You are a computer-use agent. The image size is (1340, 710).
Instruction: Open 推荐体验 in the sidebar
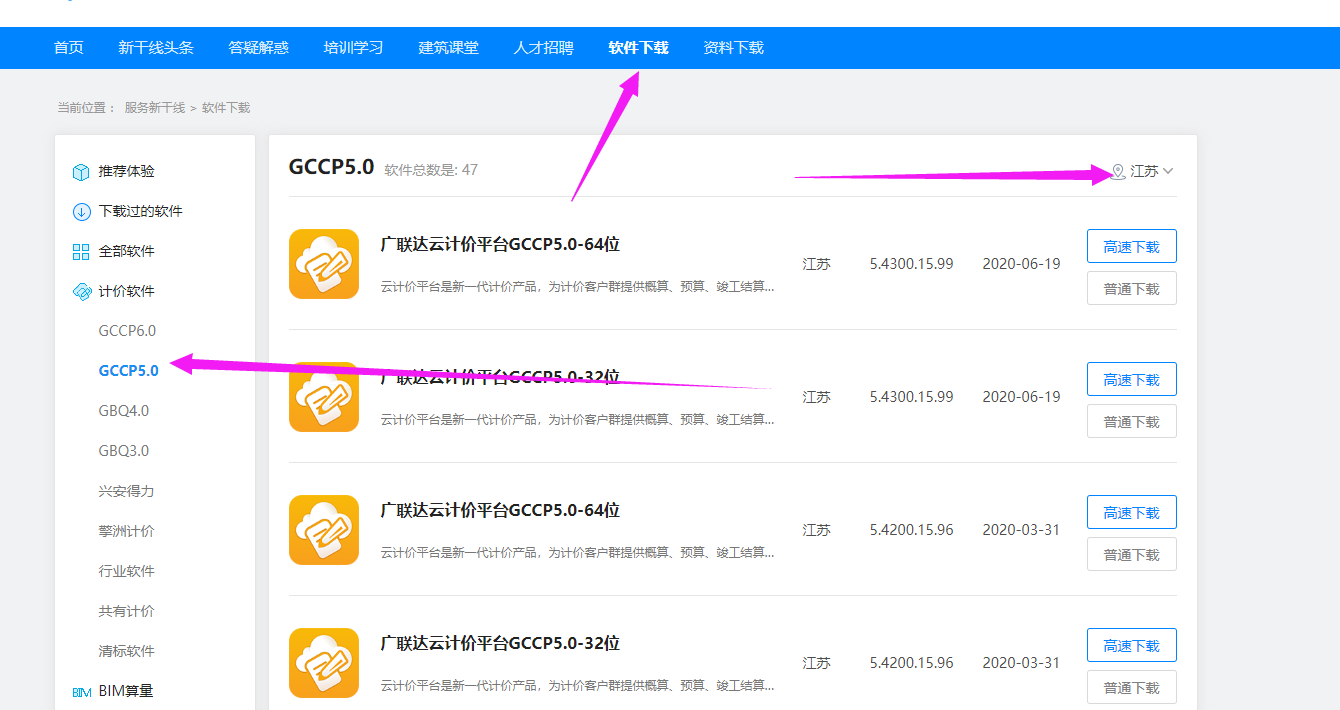(127, 172)
